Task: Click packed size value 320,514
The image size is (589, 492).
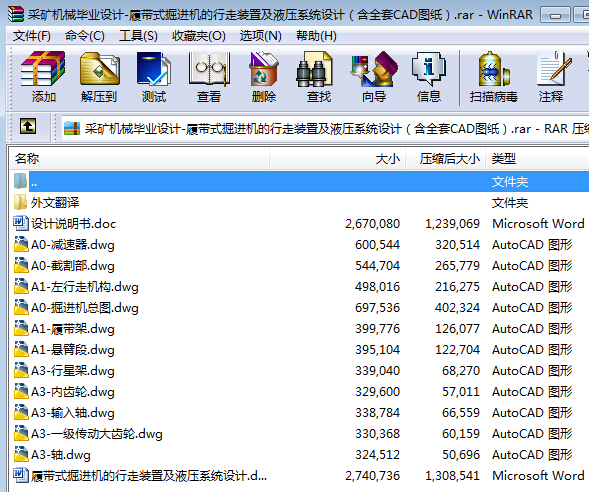Action: [457, 244]
